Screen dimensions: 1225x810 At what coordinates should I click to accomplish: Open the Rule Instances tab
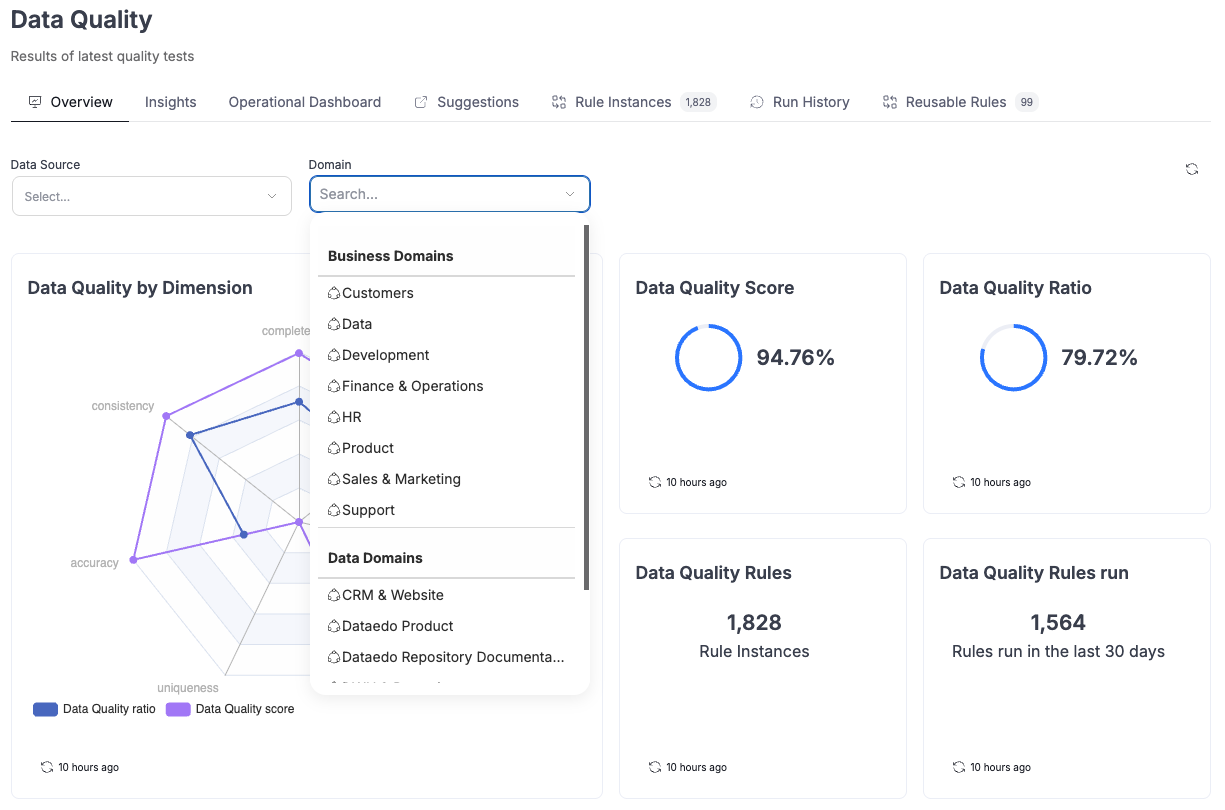634,102
